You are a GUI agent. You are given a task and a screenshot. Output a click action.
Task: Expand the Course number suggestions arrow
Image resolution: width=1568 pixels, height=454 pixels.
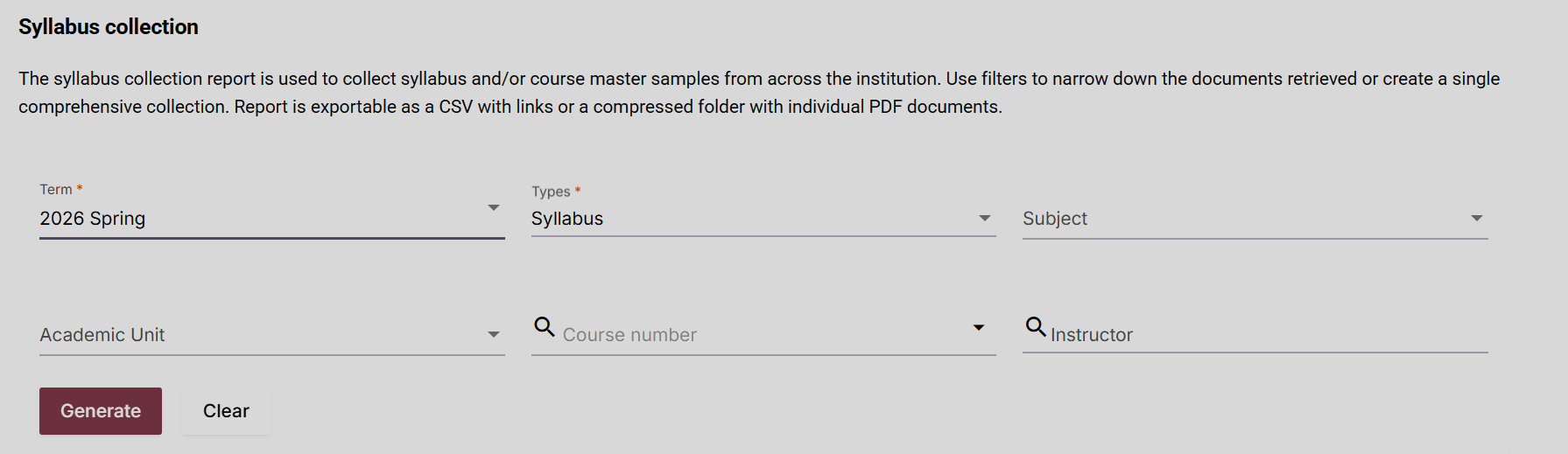979,328
